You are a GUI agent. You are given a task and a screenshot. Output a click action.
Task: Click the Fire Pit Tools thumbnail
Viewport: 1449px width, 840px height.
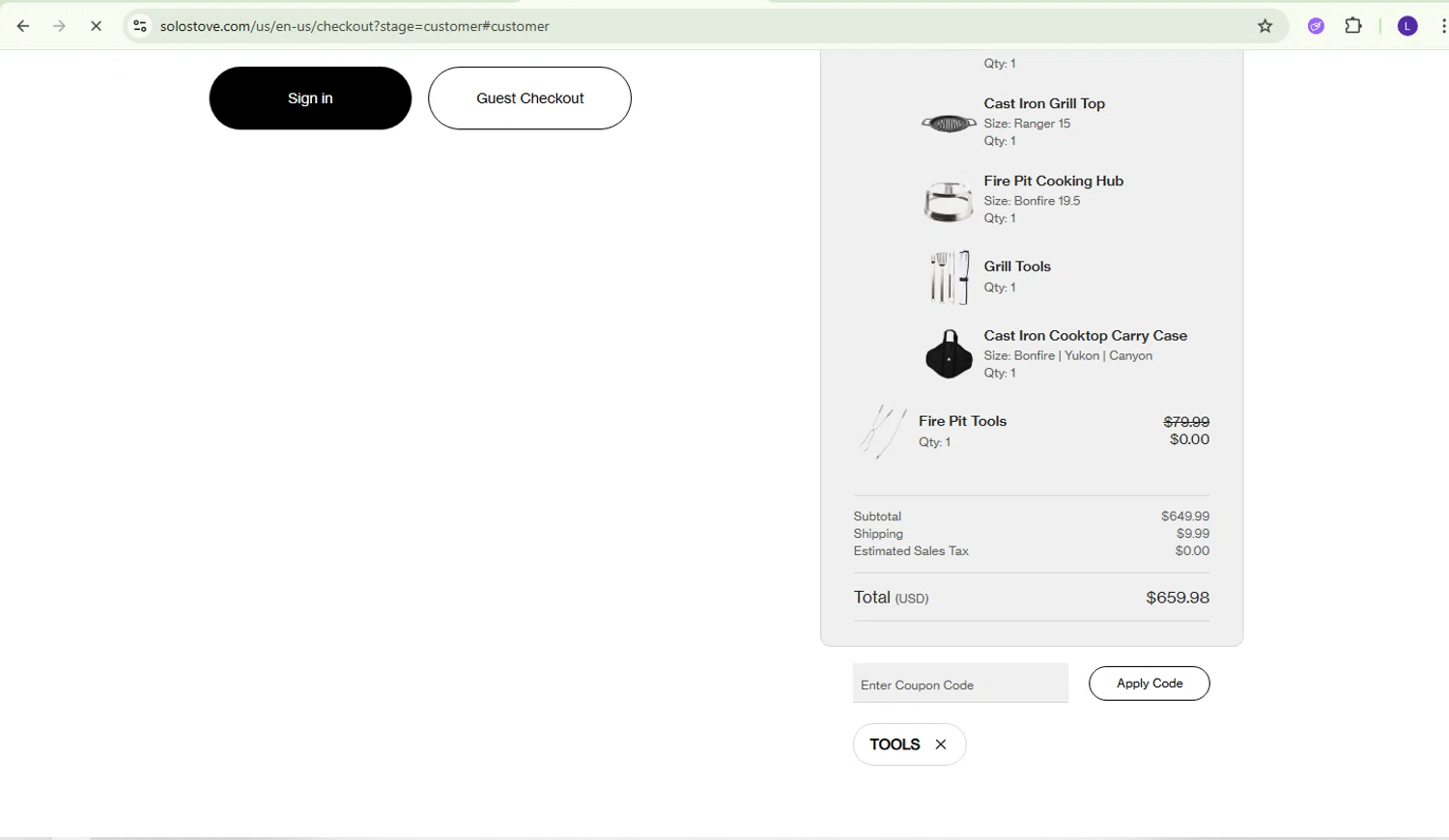tap(883, 432)
